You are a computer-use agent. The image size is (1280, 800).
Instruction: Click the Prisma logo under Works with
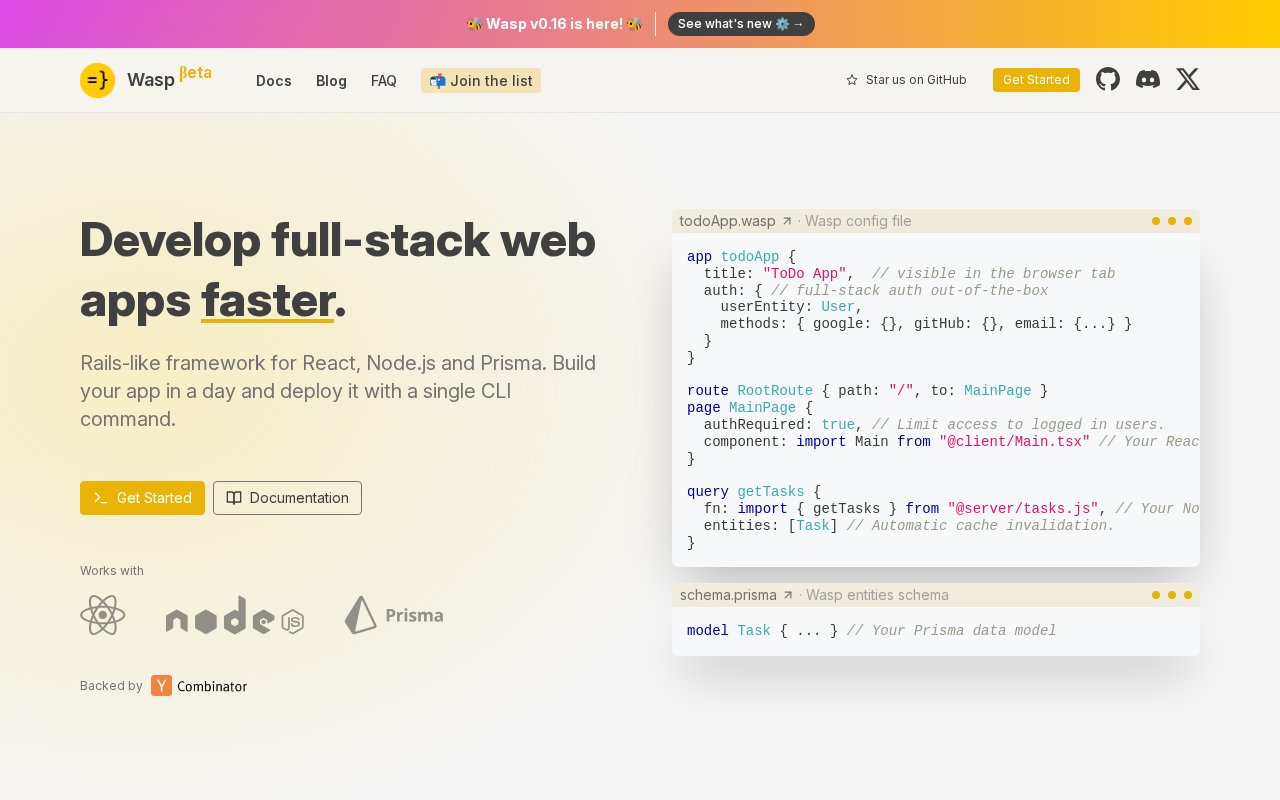pos(394,615)
